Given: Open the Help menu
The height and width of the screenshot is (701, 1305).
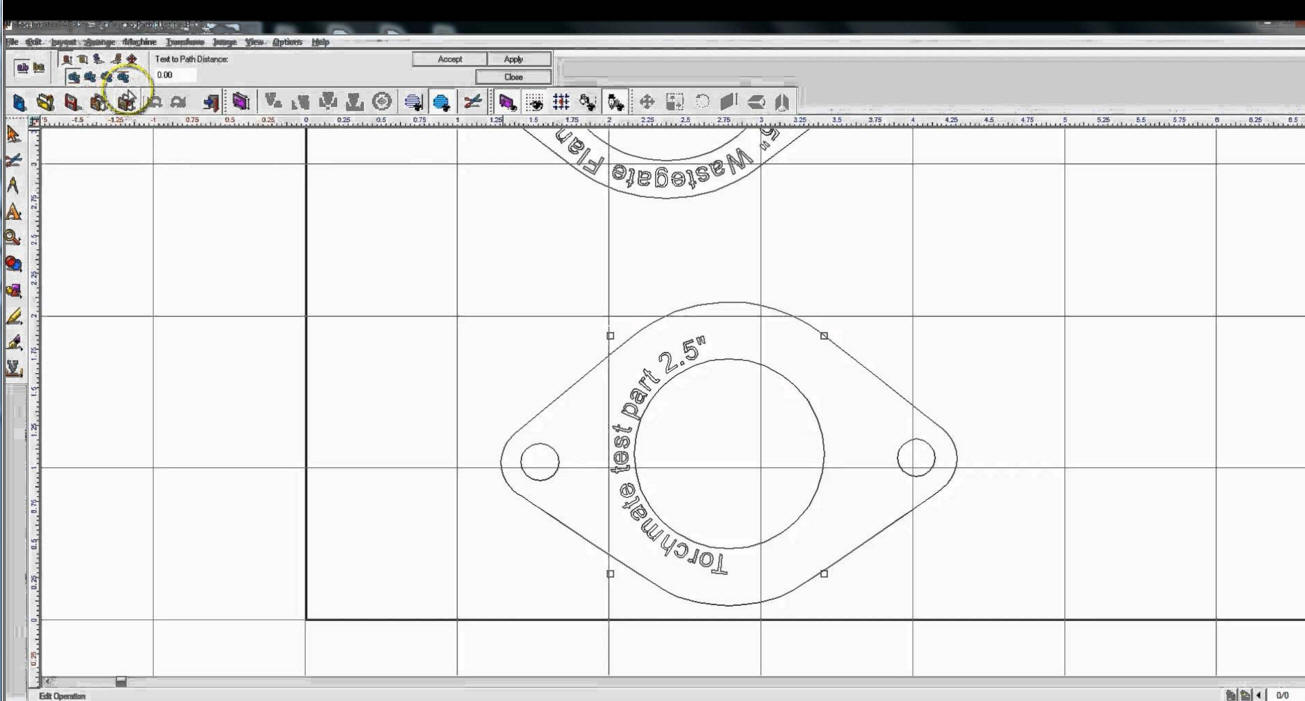Looking at the screenshot, I should point(320,42).
